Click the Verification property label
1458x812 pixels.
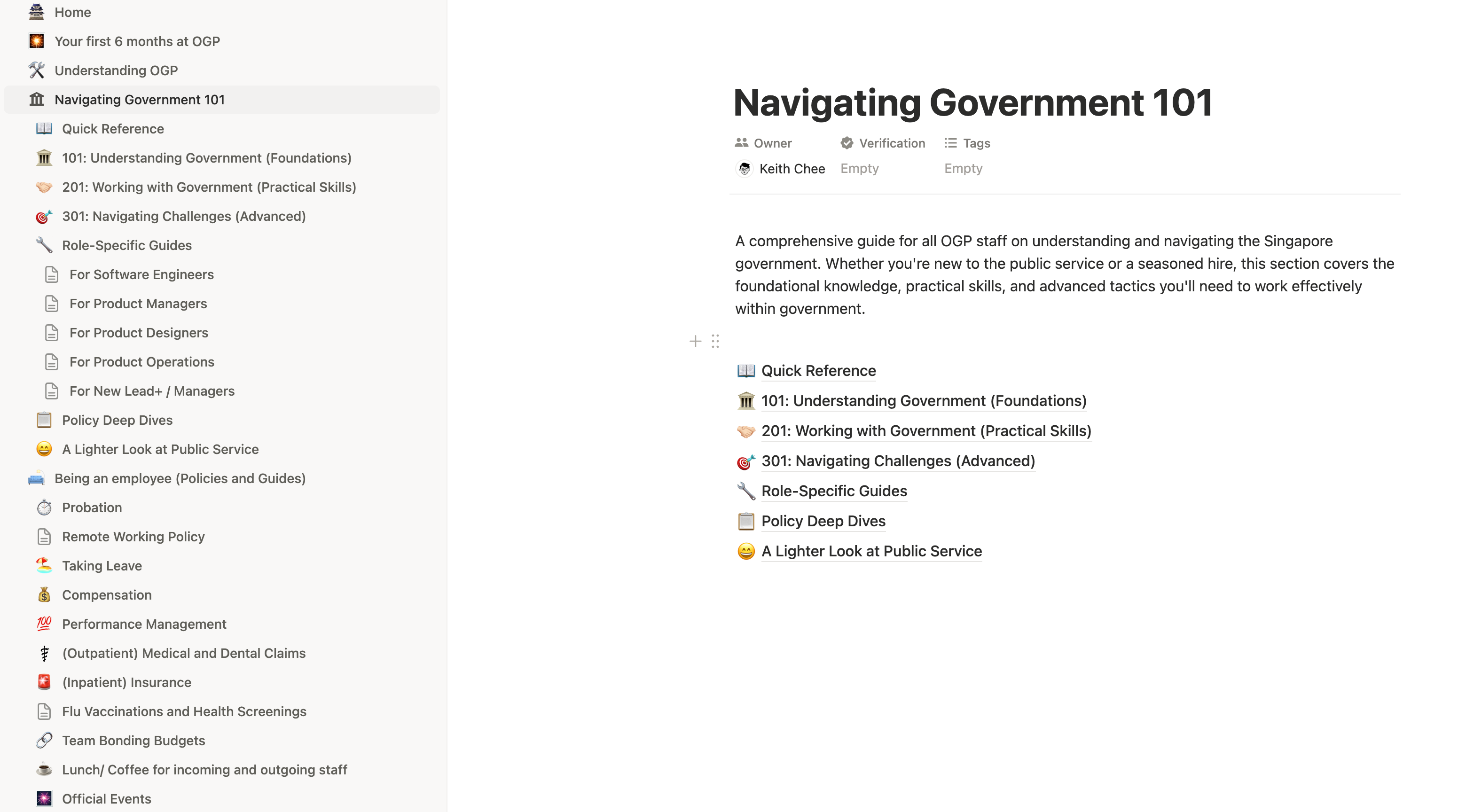coord(892,143)
